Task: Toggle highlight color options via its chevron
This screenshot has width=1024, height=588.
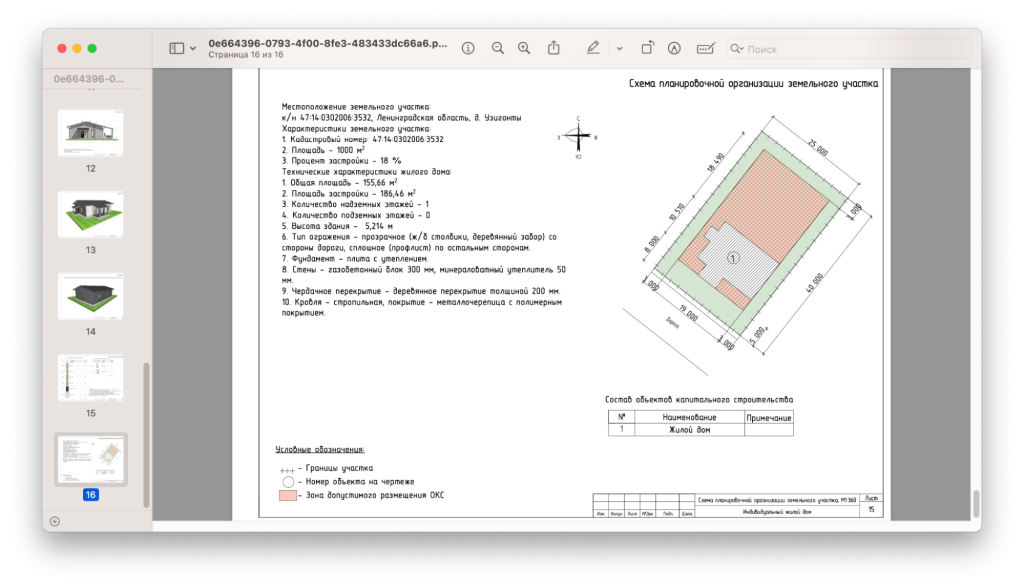Action: [618, 47]
